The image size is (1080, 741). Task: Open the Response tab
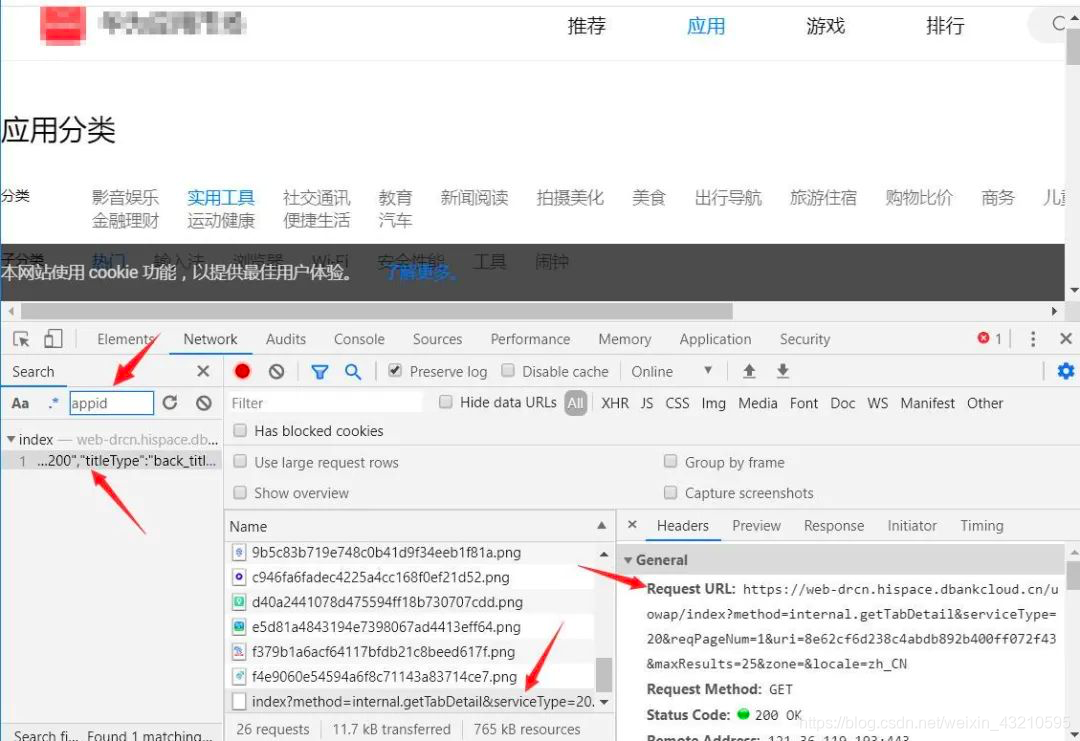(x=833, y=525)
